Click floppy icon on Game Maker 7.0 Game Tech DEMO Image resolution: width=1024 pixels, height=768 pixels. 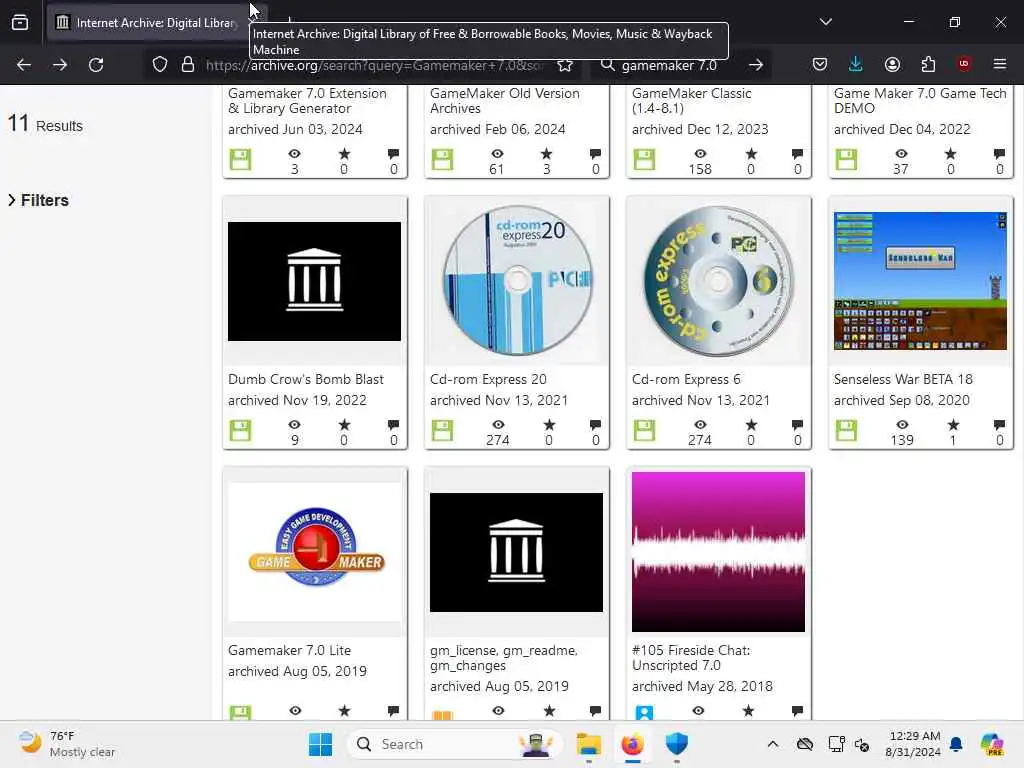pos(846,159)
